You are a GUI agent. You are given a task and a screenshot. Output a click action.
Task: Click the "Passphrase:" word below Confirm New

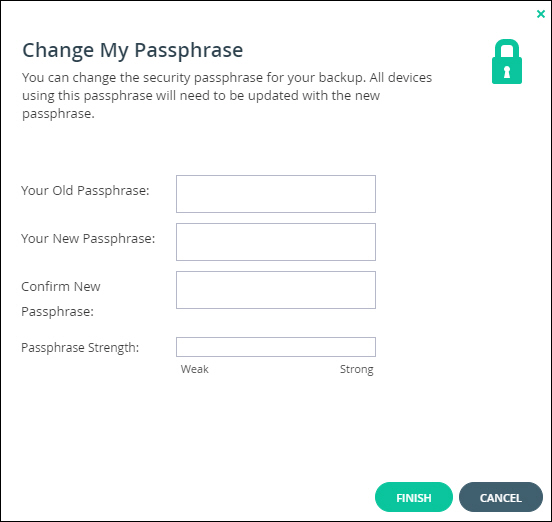tap(57, 312)
